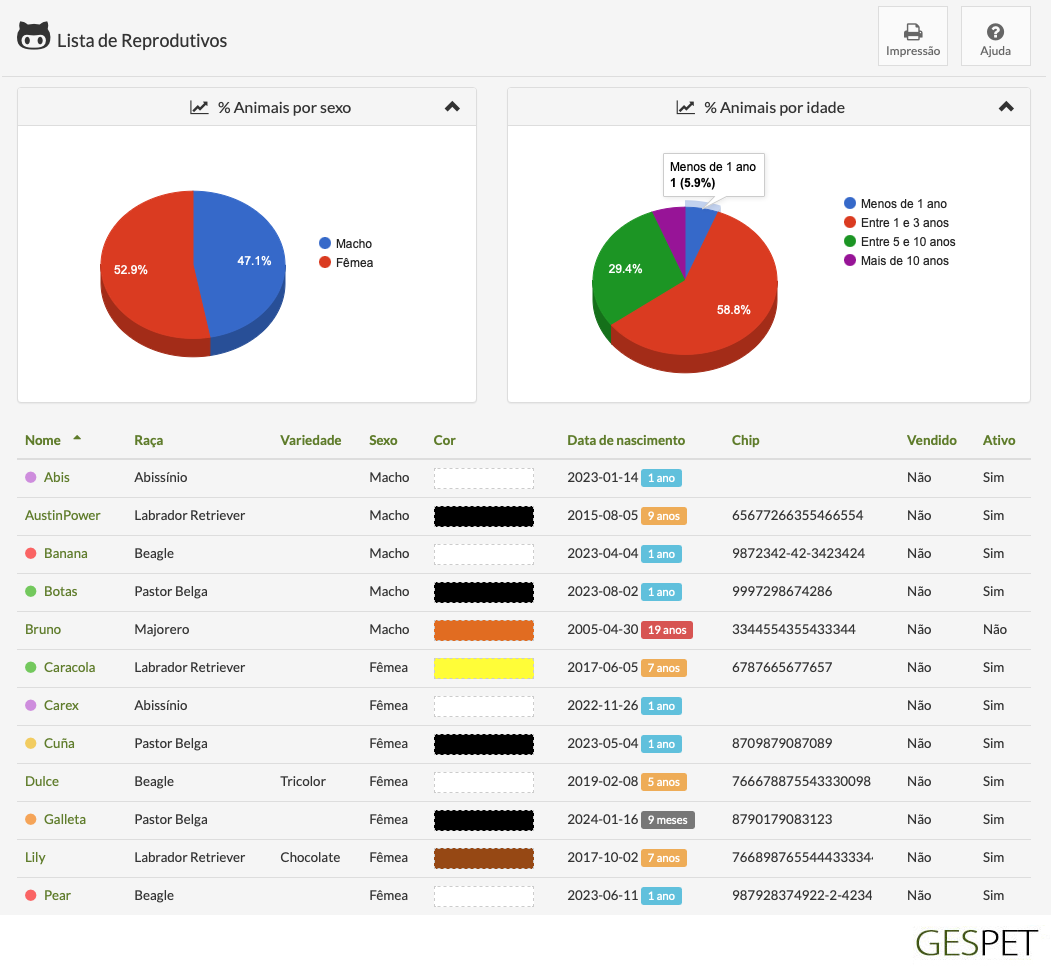Click the white color swatch for Abis
1051x974 pixels.
(484, 478)
